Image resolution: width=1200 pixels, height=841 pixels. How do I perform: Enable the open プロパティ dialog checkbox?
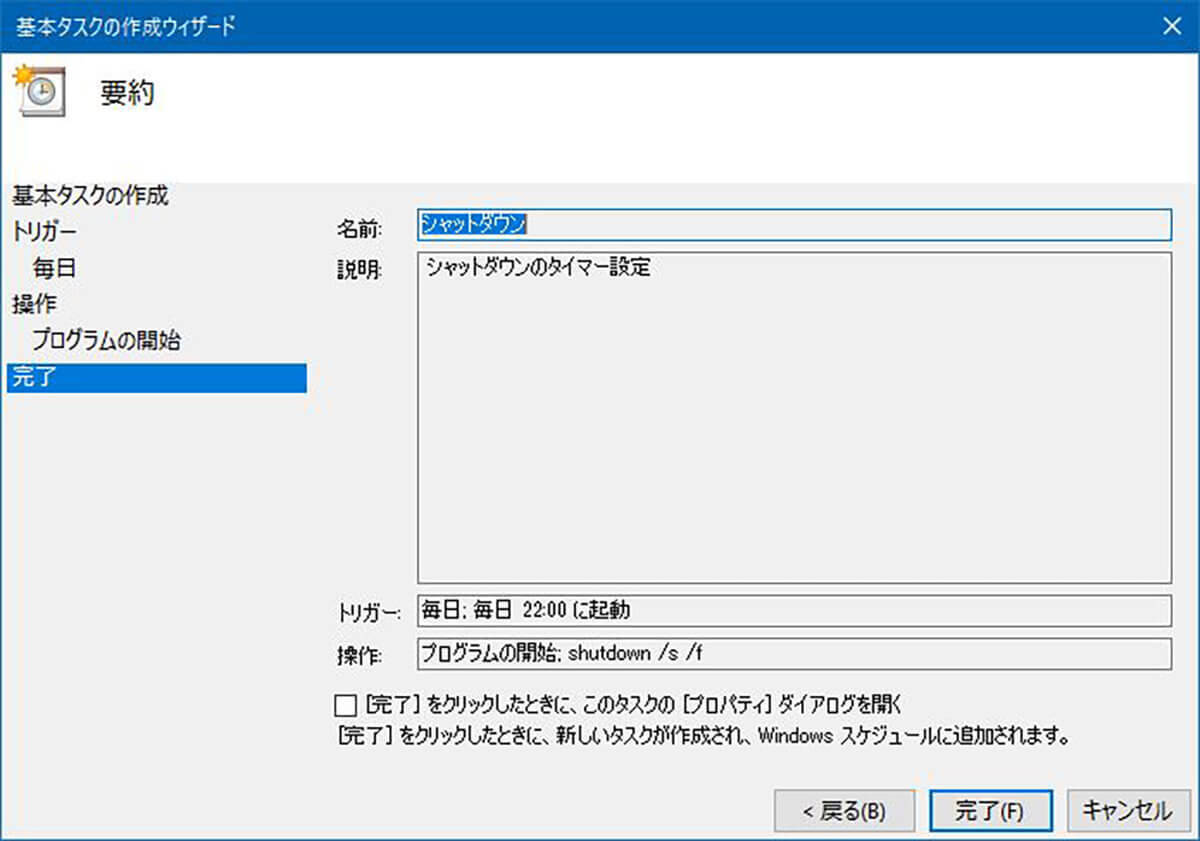click(x=346, y=705)
